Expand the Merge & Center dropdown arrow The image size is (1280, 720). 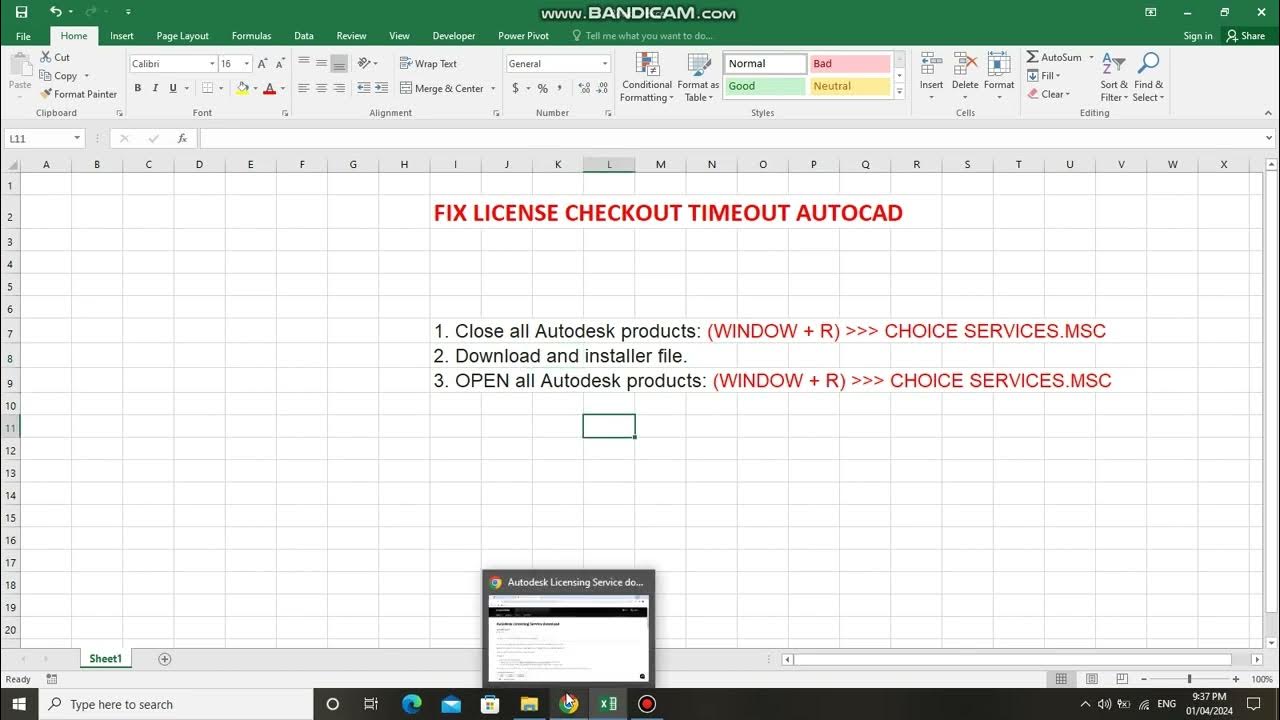[492, 88]
